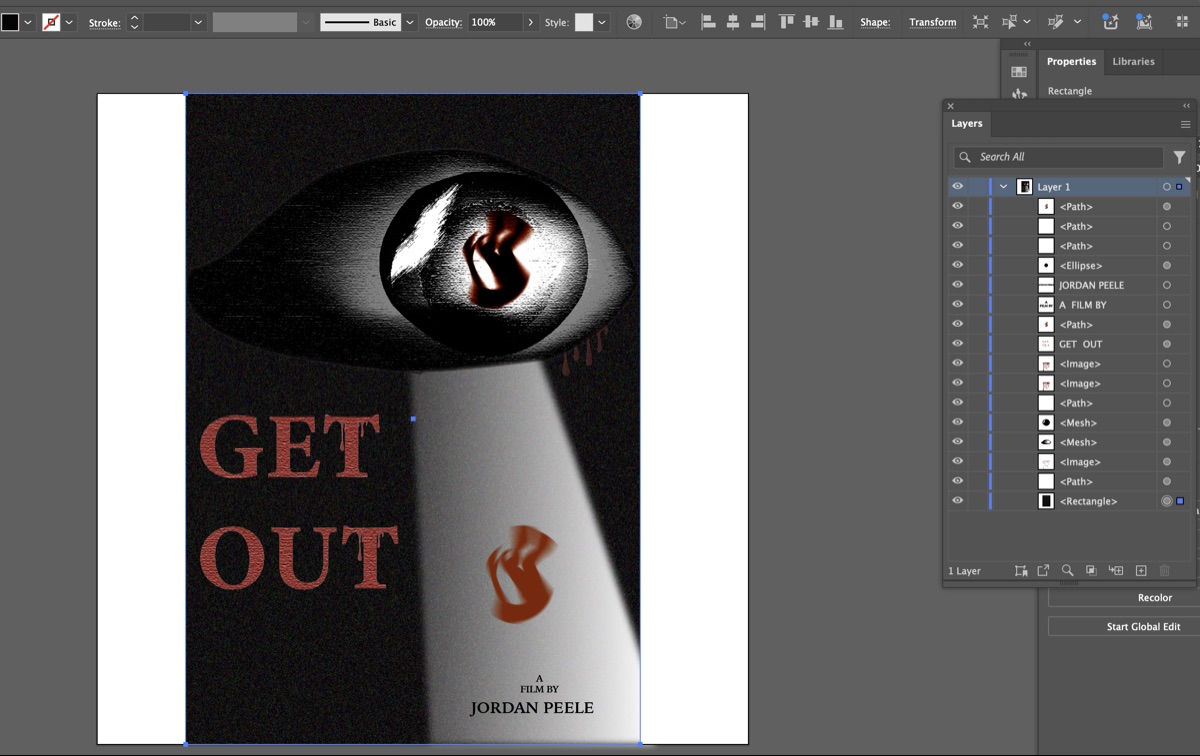This screenshot has width=1200, height=756.
Task: Open the Basic brush definition dropdown
Action: (410, 22)
